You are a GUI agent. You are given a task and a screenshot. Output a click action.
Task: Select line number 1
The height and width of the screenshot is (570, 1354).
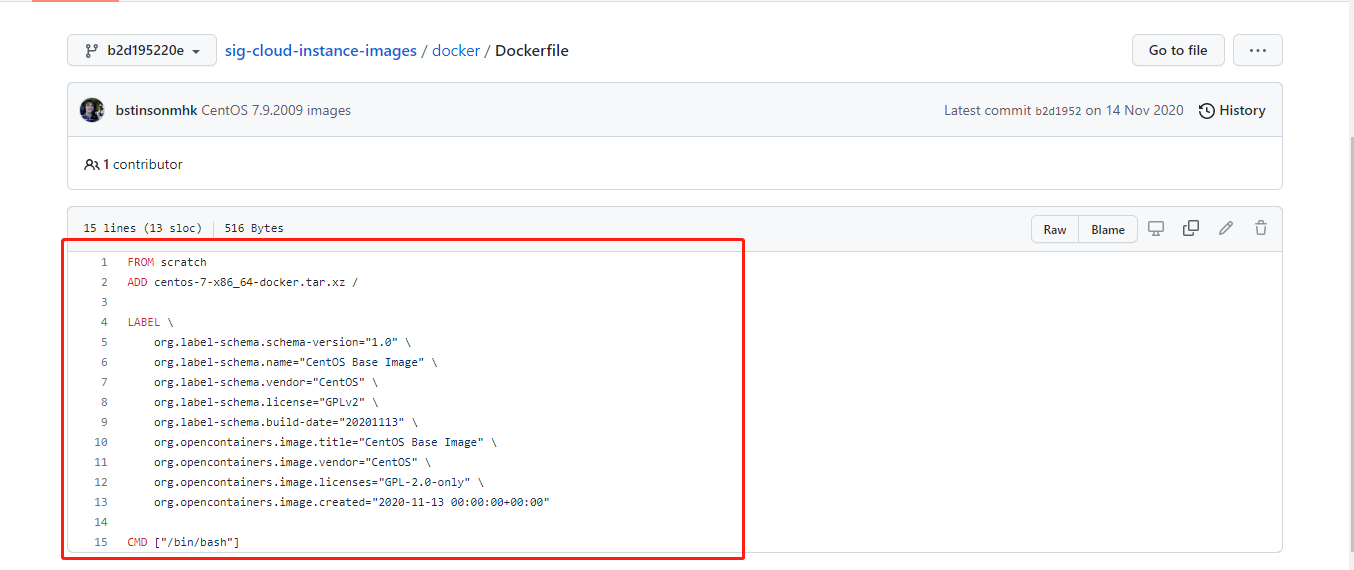click(x=103, y=262)
